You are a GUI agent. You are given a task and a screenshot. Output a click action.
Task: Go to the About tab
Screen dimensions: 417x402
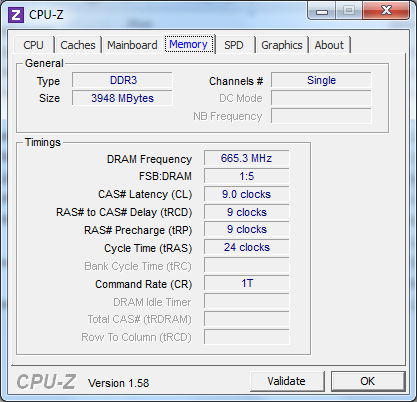tap(329, 45)
